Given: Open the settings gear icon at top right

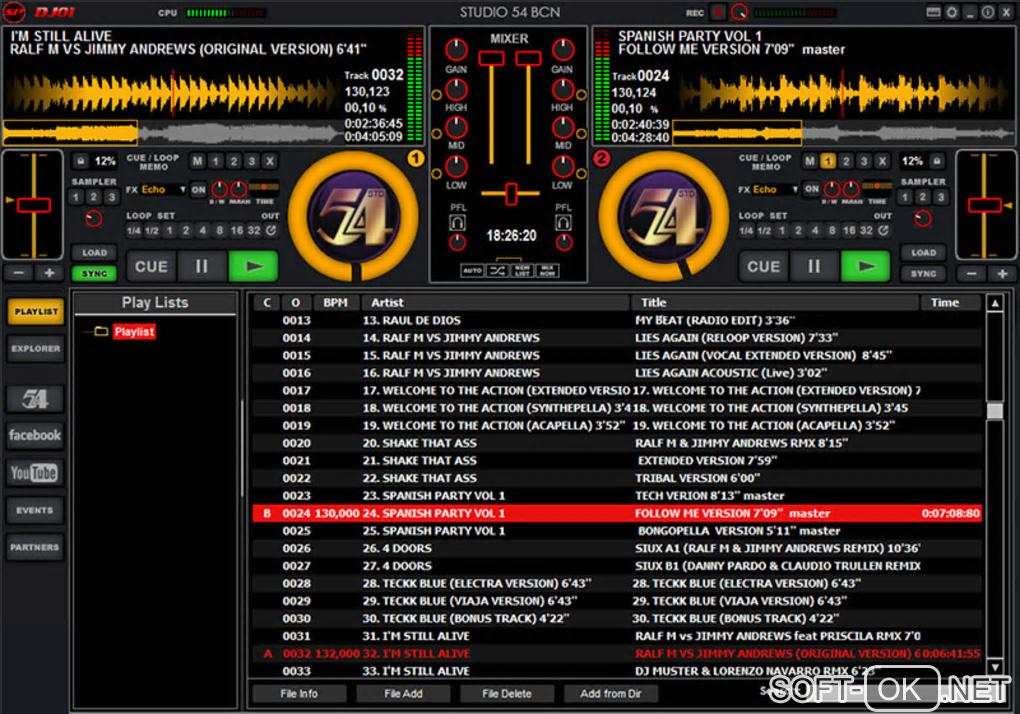Looking at the screenshot, I should pos(952,12).
